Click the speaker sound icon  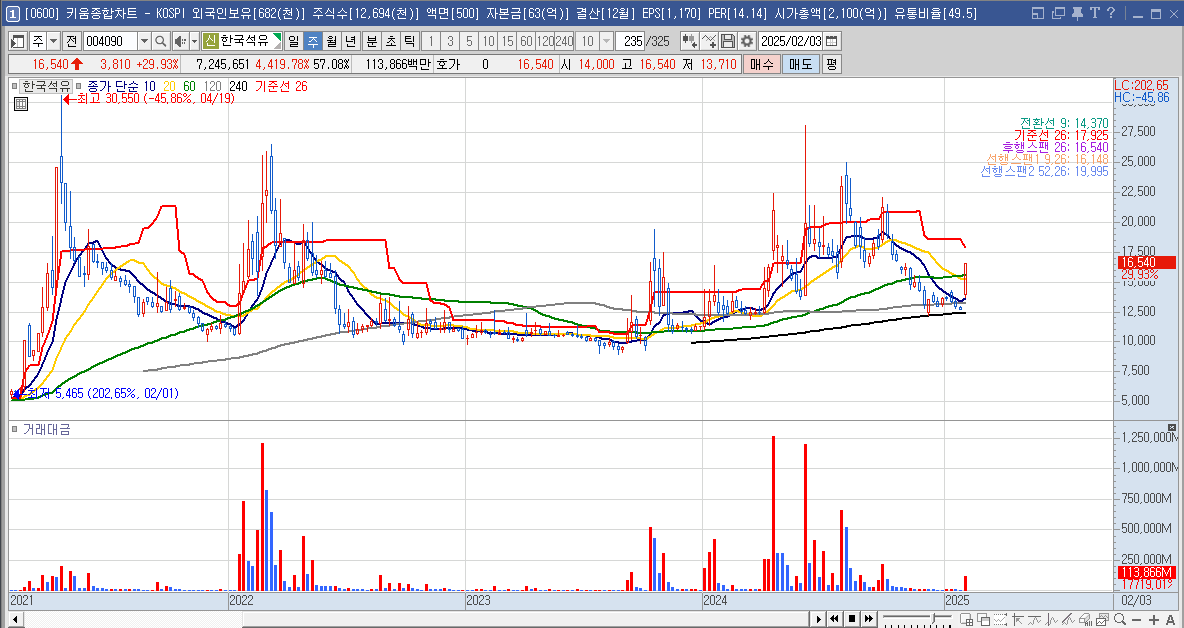[x=180, y=41]
